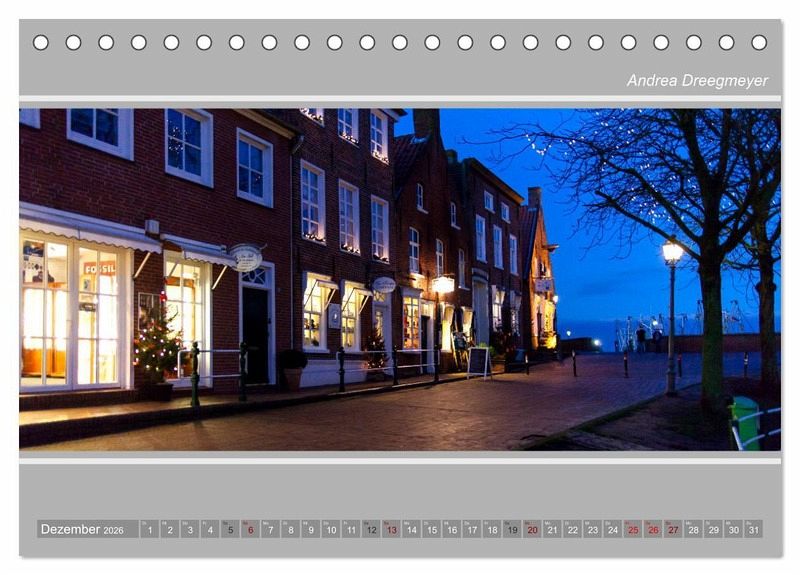
Task: Choose date cell 22
Action: [573, 529]
